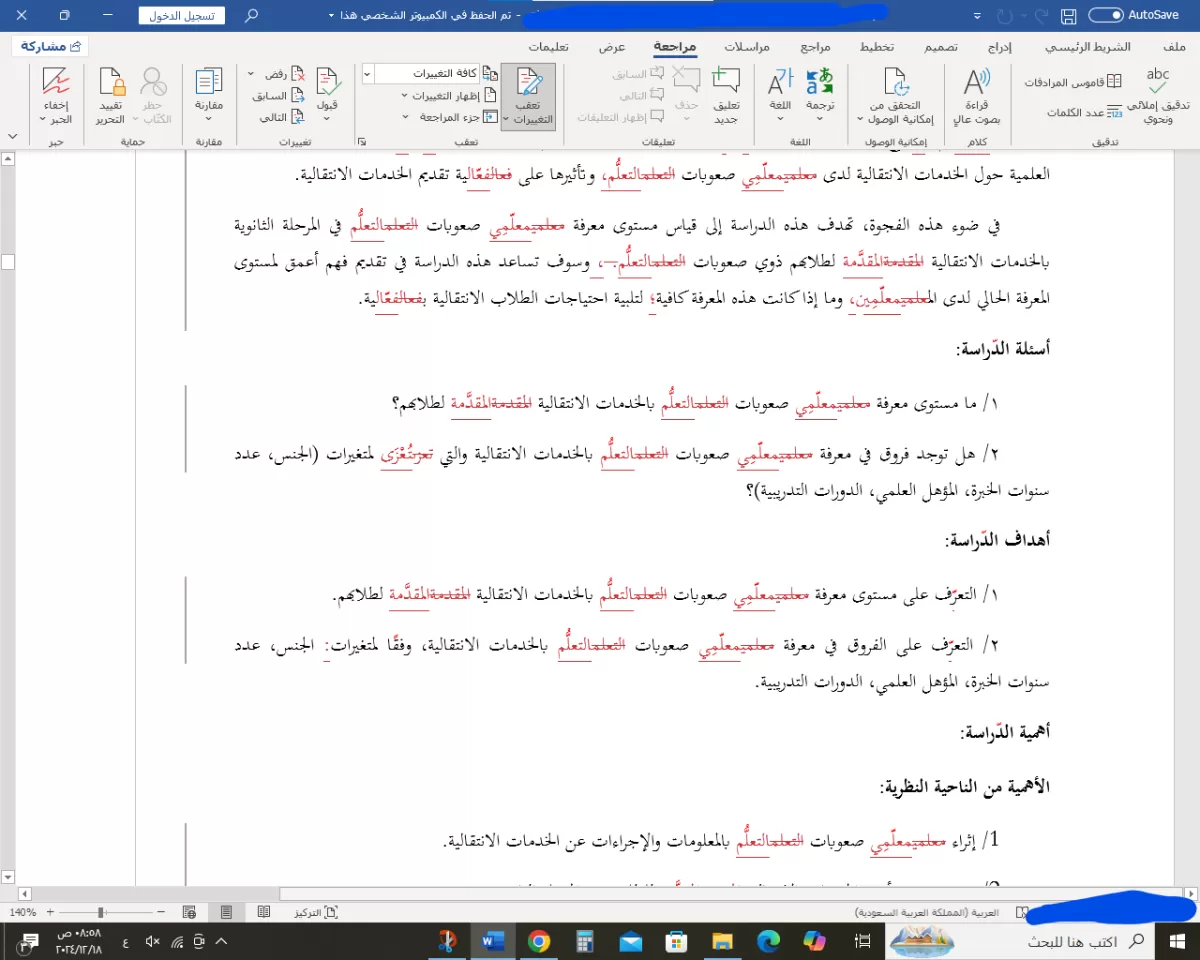Screen dimensions: 1200x960
Task: Go to Next change in Changes group
Action: point(281,117)
